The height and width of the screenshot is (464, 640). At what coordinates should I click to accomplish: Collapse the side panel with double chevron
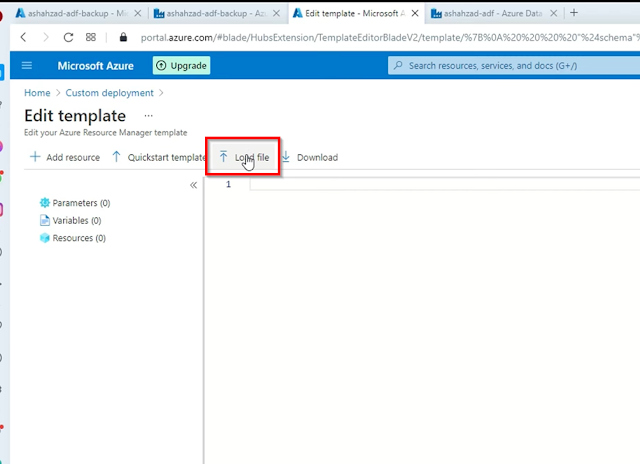[193, 185]
